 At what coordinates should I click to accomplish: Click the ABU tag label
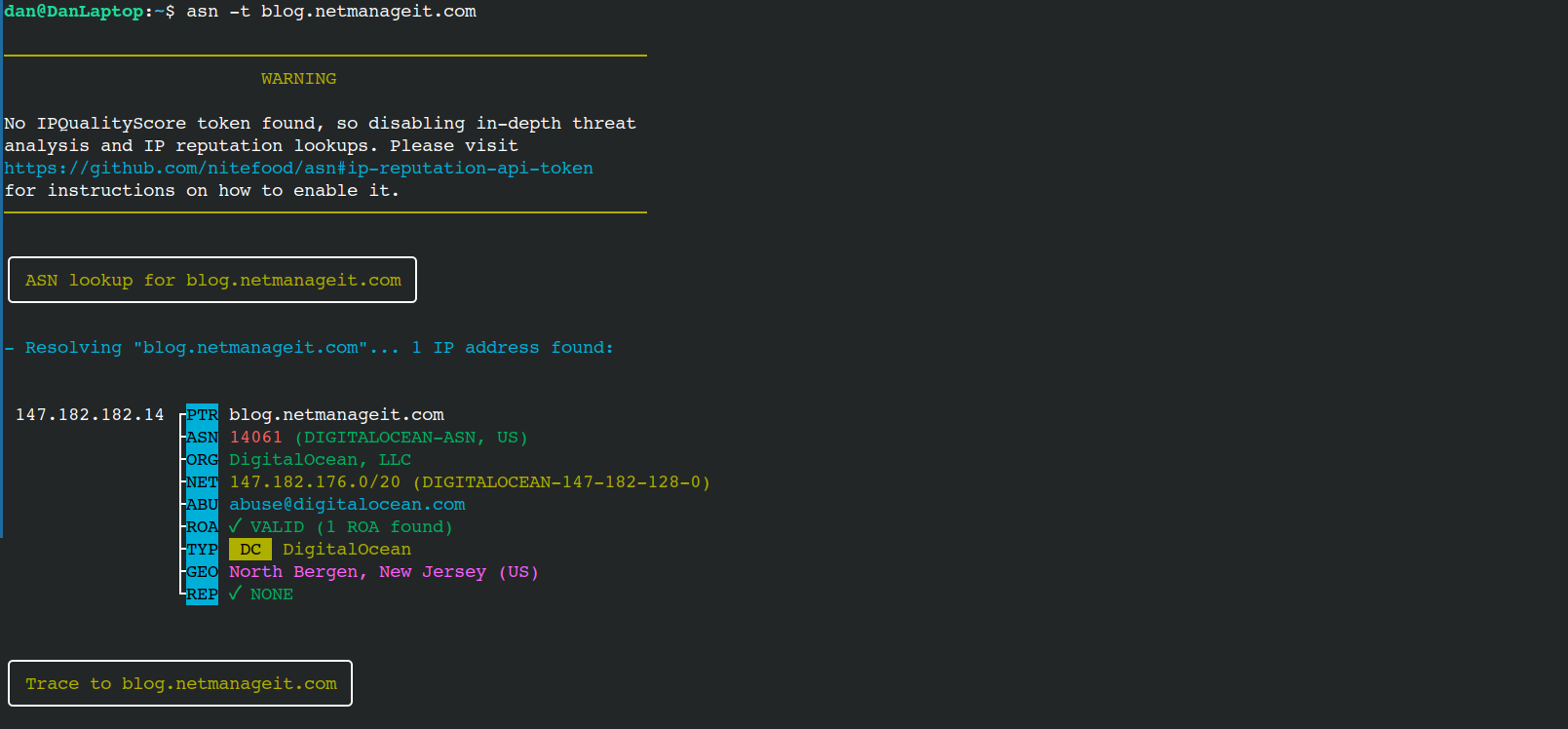(x=202, y=505)
